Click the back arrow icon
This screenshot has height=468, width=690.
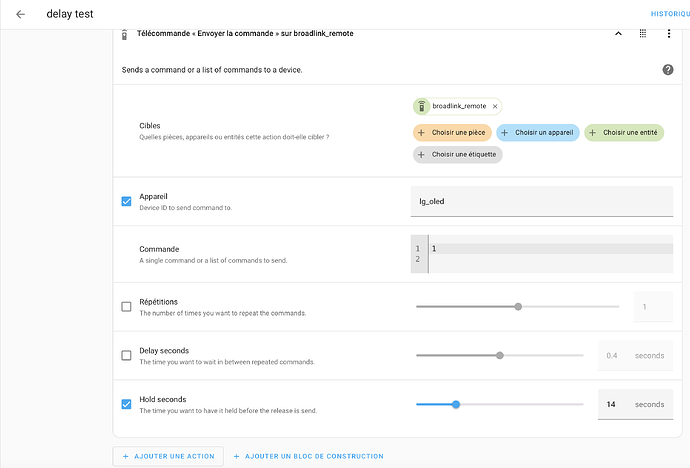coord(20,14)
